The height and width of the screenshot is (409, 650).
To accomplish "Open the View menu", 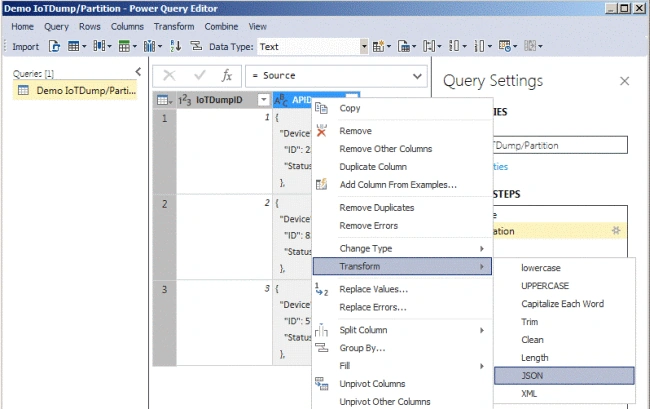I will click(257, 27).
